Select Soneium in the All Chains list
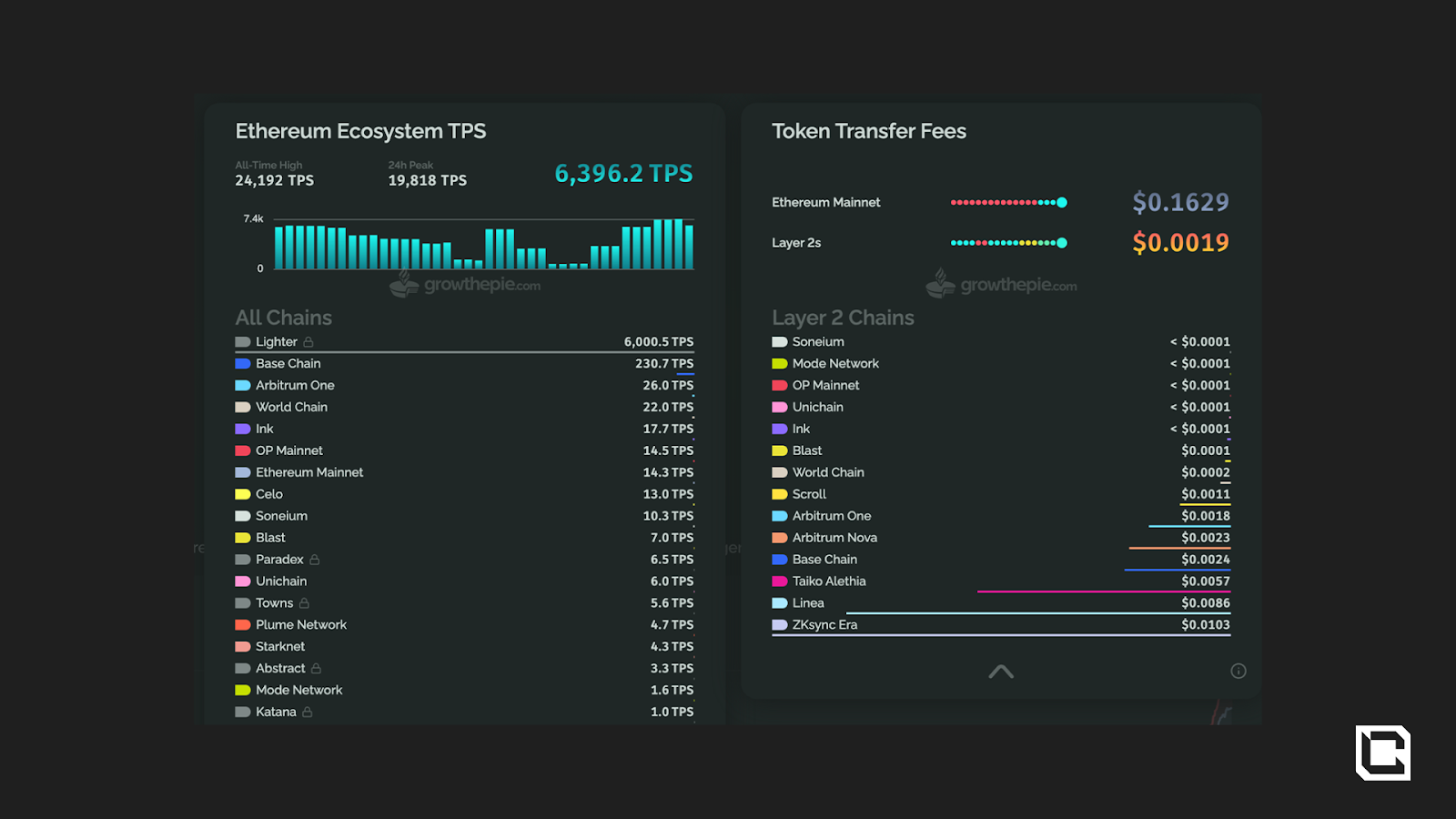Viewport: 1456px width, 819px height. click(x=465, y=516)
